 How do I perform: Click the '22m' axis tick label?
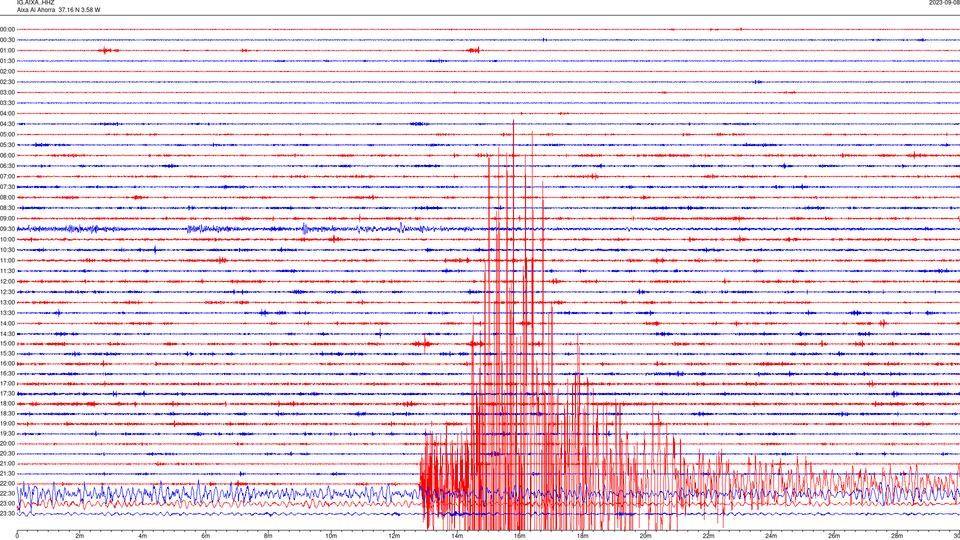[708, 536]
